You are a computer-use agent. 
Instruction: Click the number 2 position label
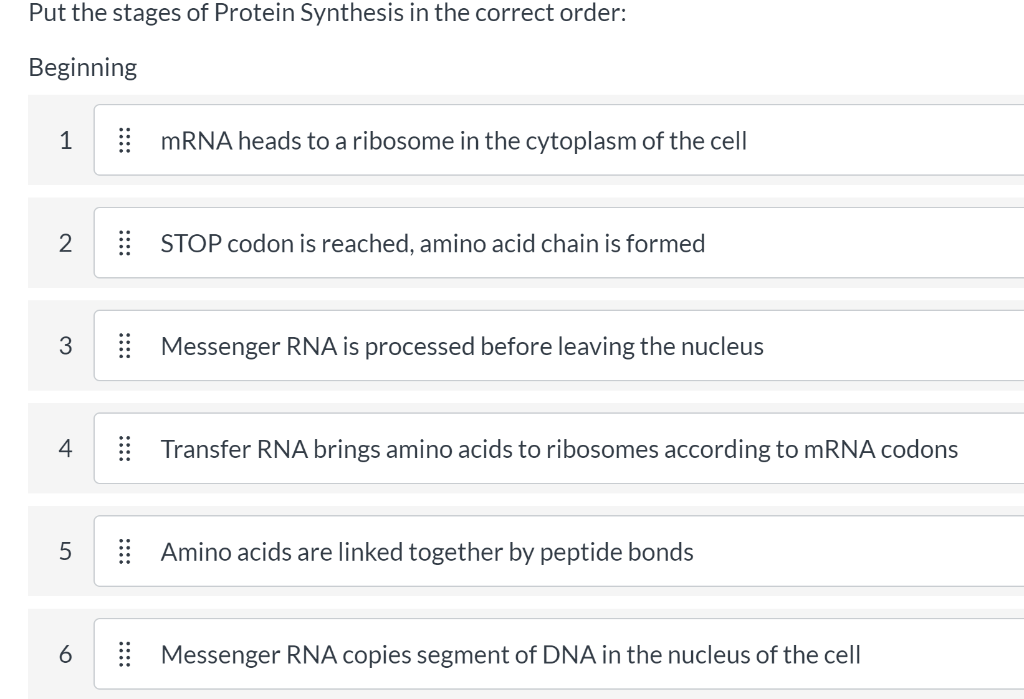pyautogui.click(x=66, y=243)
